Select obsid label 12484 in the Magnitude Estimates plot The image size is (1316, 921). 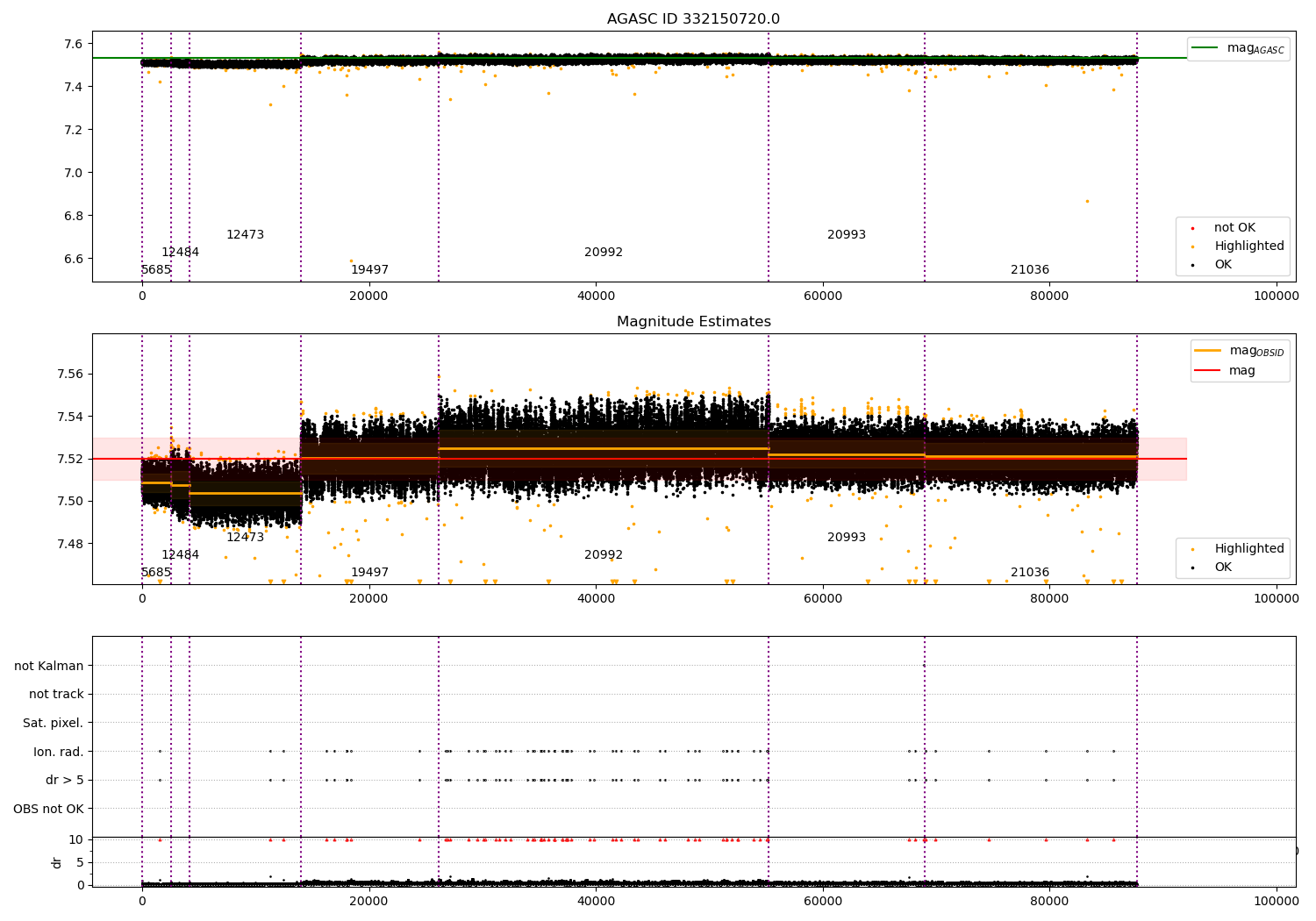point(180,555)
